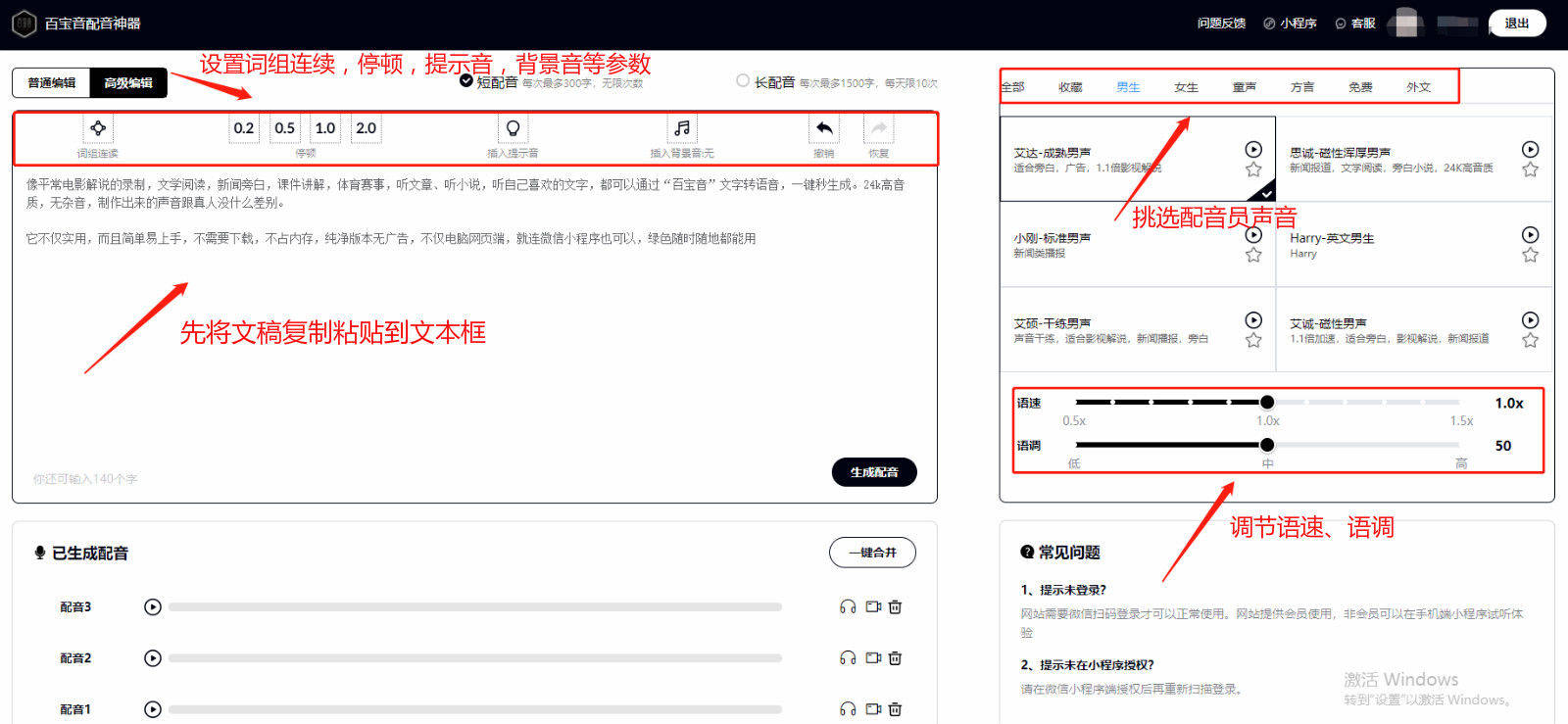Click the 恢复 redo arrow icon
The width and height of the screenshot is (1568, 724).
879,128
